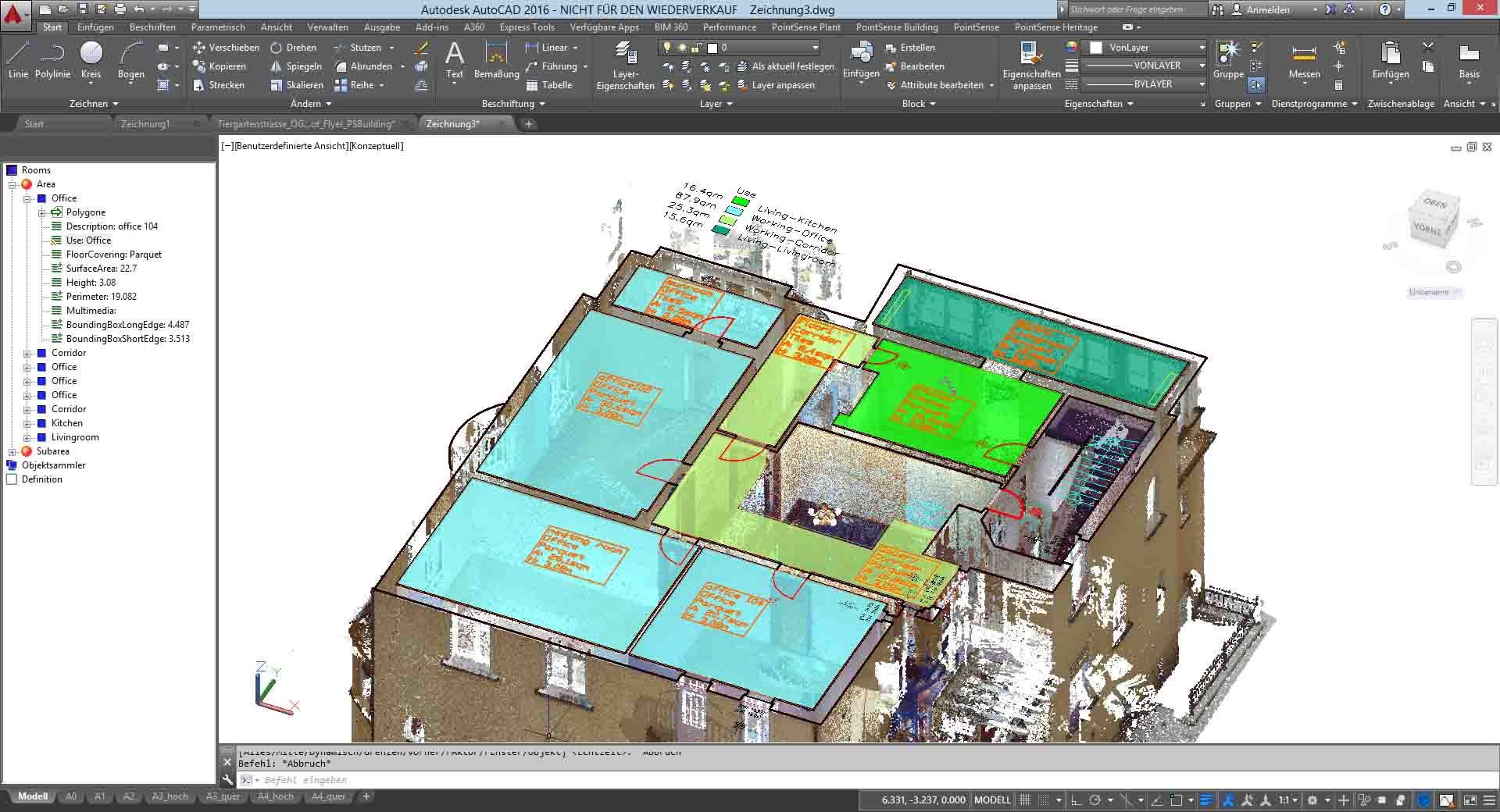Click Einfügen paste in Zwischenablage panel
1500x812 pixels.
[1391, 61]
